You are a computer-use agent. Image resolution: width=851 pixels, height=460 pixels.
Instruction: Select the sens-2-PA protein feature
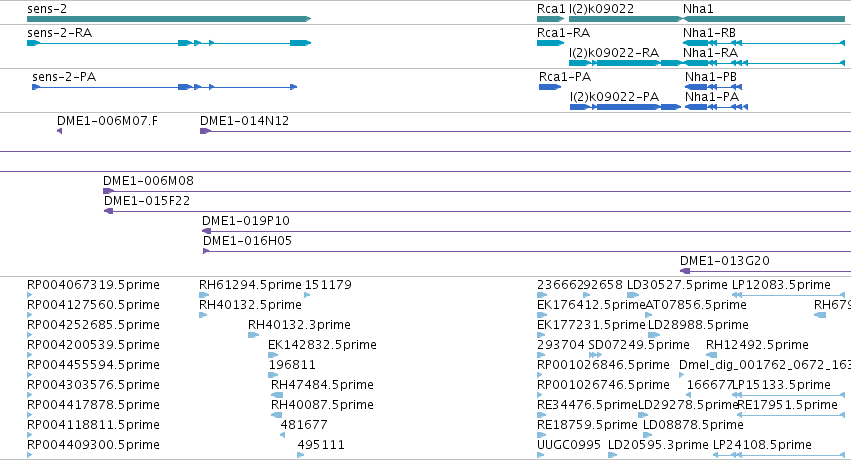tap(164, 87)
